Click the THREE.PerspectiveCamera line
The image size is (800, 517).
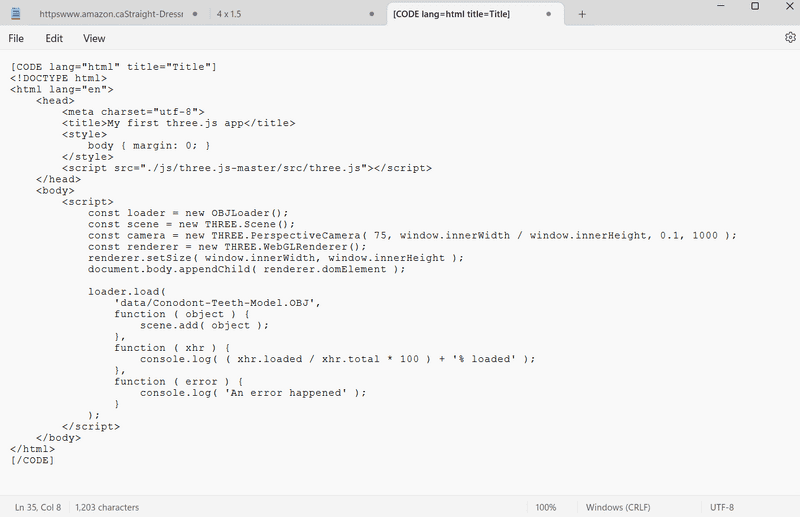point(412,235)
